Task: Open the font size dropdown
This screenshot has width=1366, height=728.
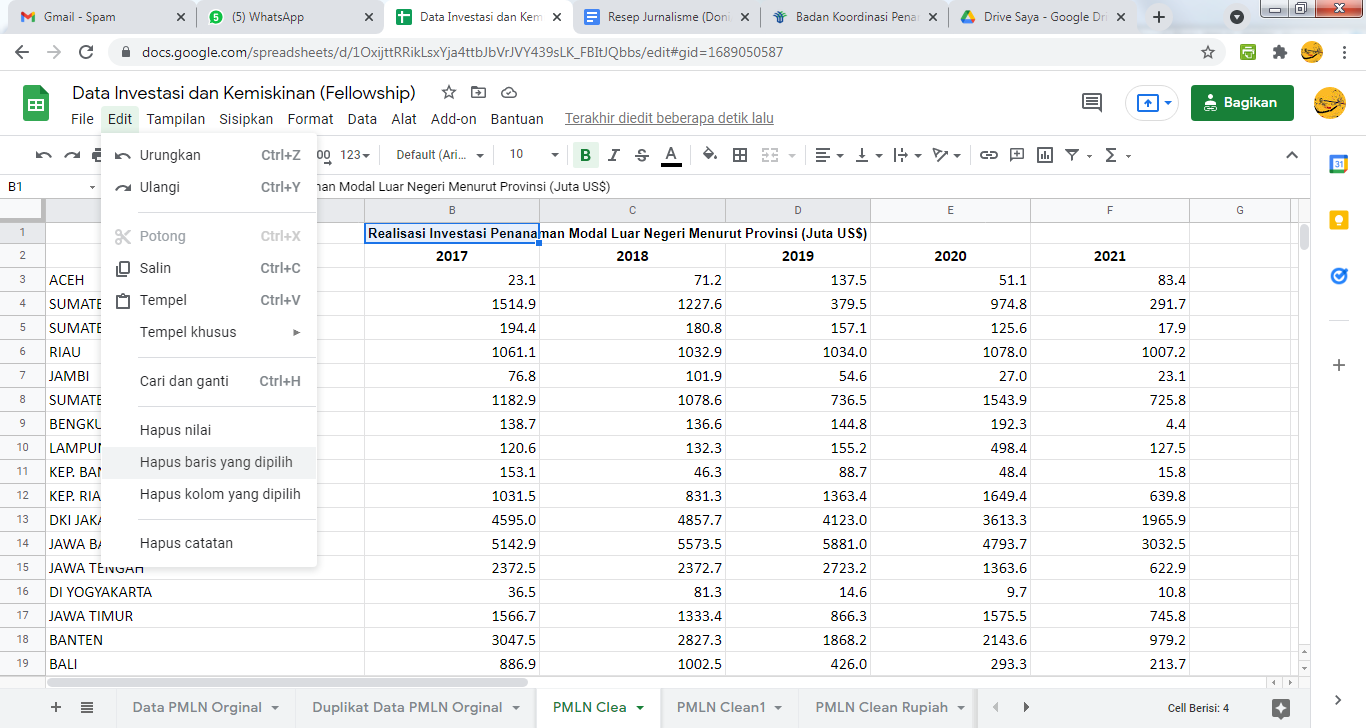Action: coord(533,155)
